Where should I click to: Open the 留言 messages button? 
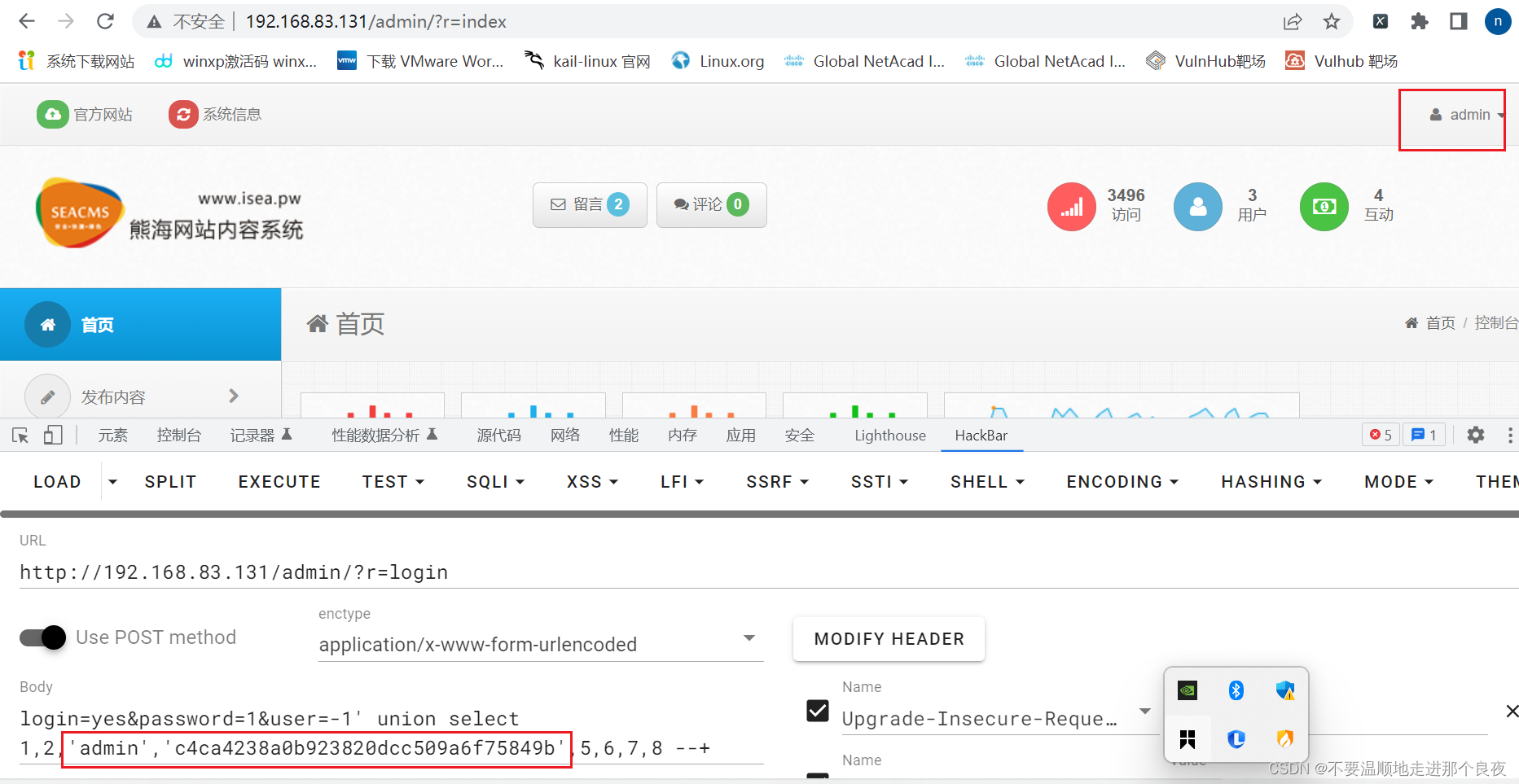point(590,204)
